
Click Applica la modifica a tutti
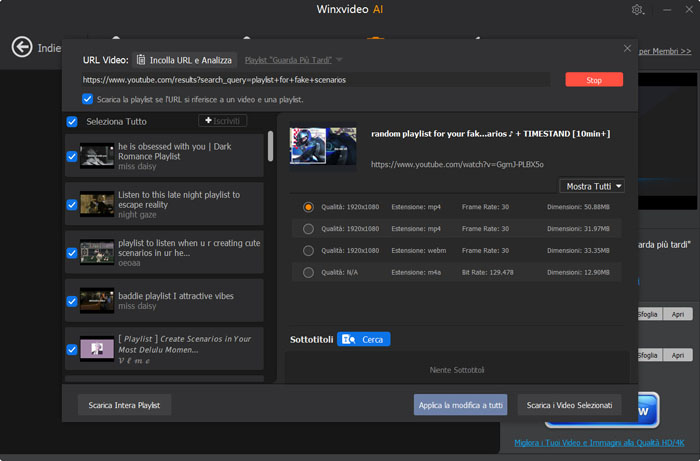click(460, 405)
